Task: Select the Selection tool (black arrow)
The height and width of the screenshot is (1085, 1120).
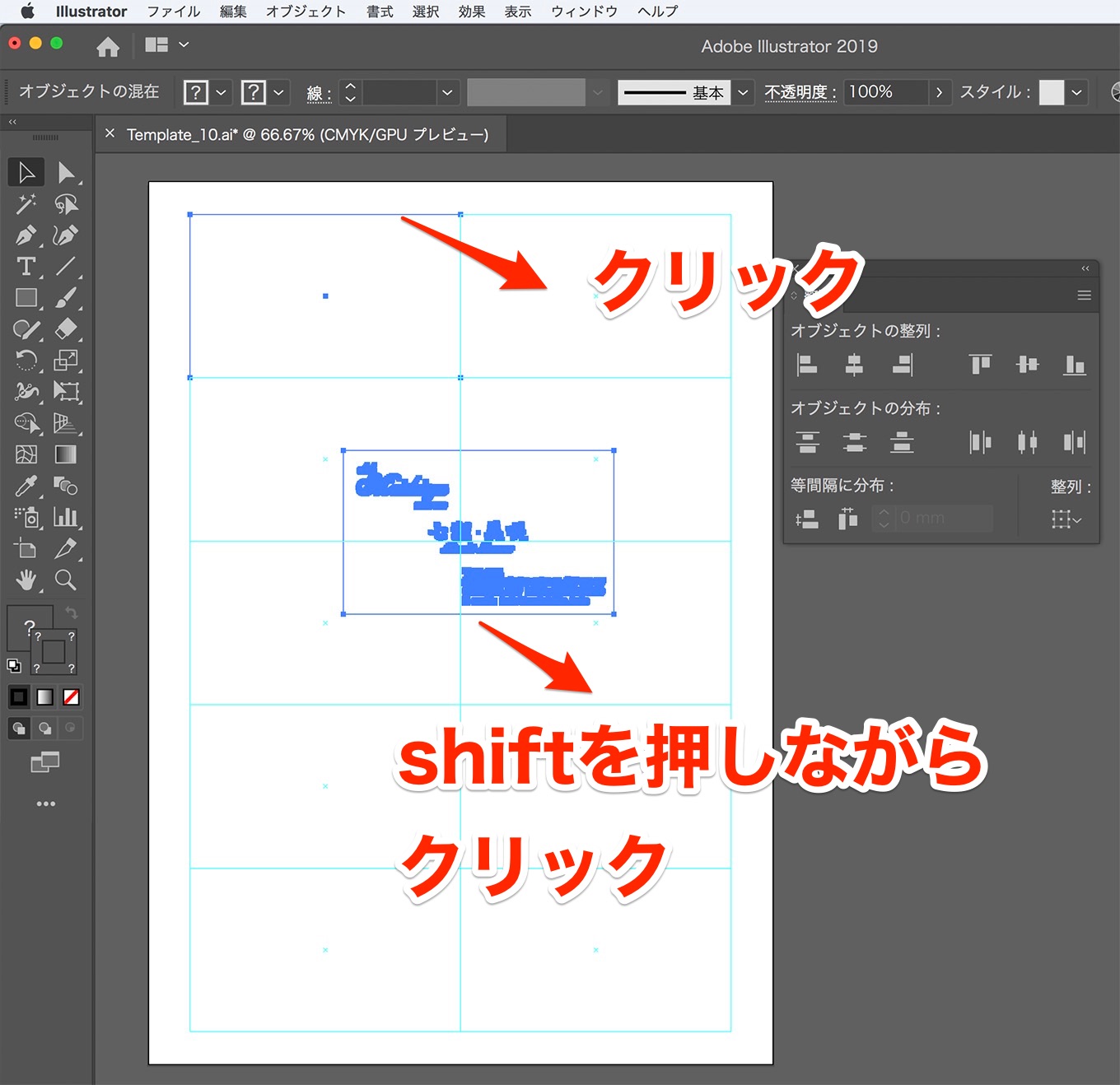Action: pos(26,173)
